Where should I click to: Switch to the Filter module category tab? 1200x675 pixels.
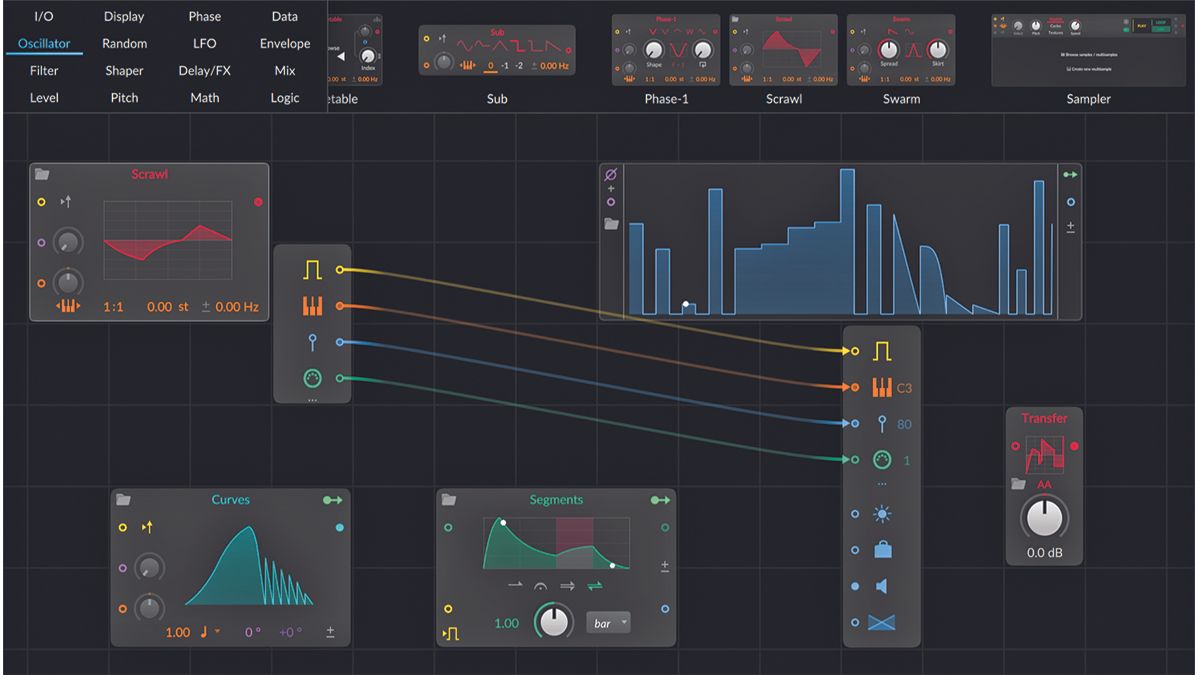pos(43,70)
